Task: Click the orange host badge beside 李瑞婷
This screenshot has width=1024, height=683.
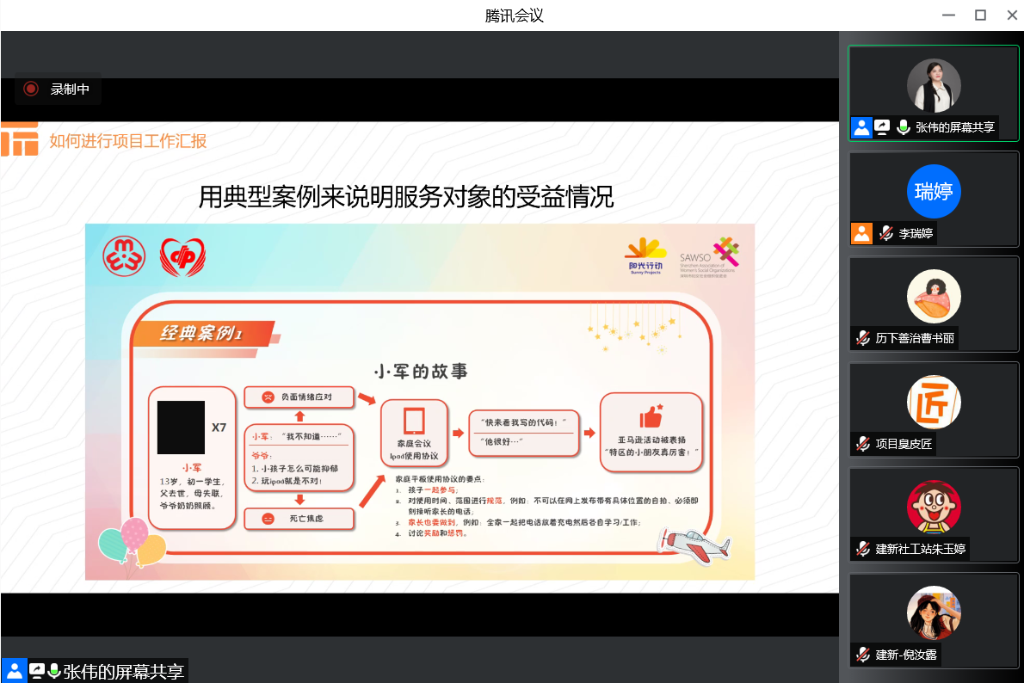Action: (x=861, y=233)
